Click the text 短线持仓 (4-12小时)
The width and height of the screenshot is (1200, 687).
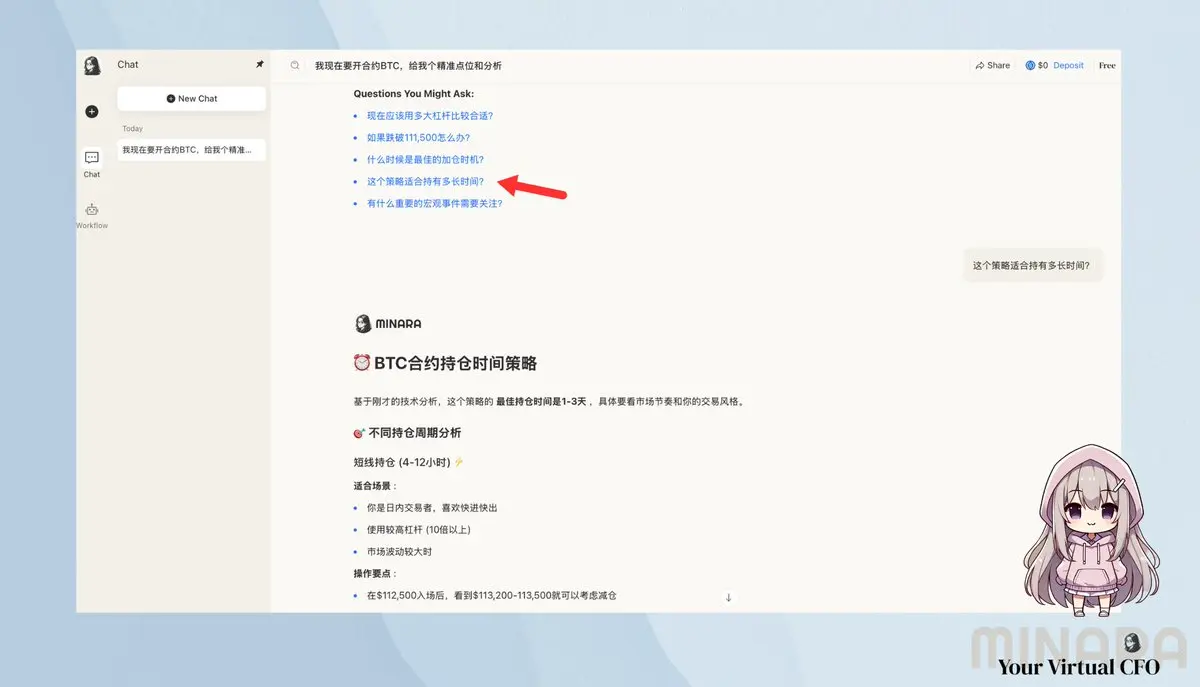coord(408,463)
